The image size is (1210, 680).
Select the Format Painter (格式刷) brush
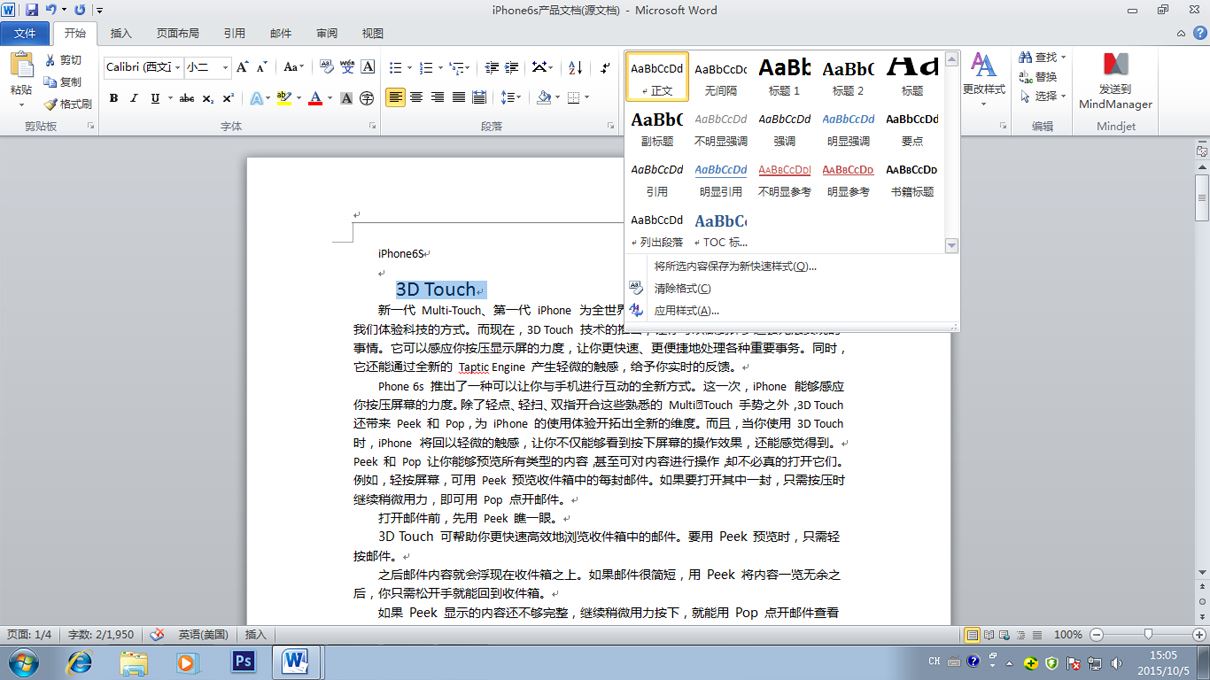point(68,104)
